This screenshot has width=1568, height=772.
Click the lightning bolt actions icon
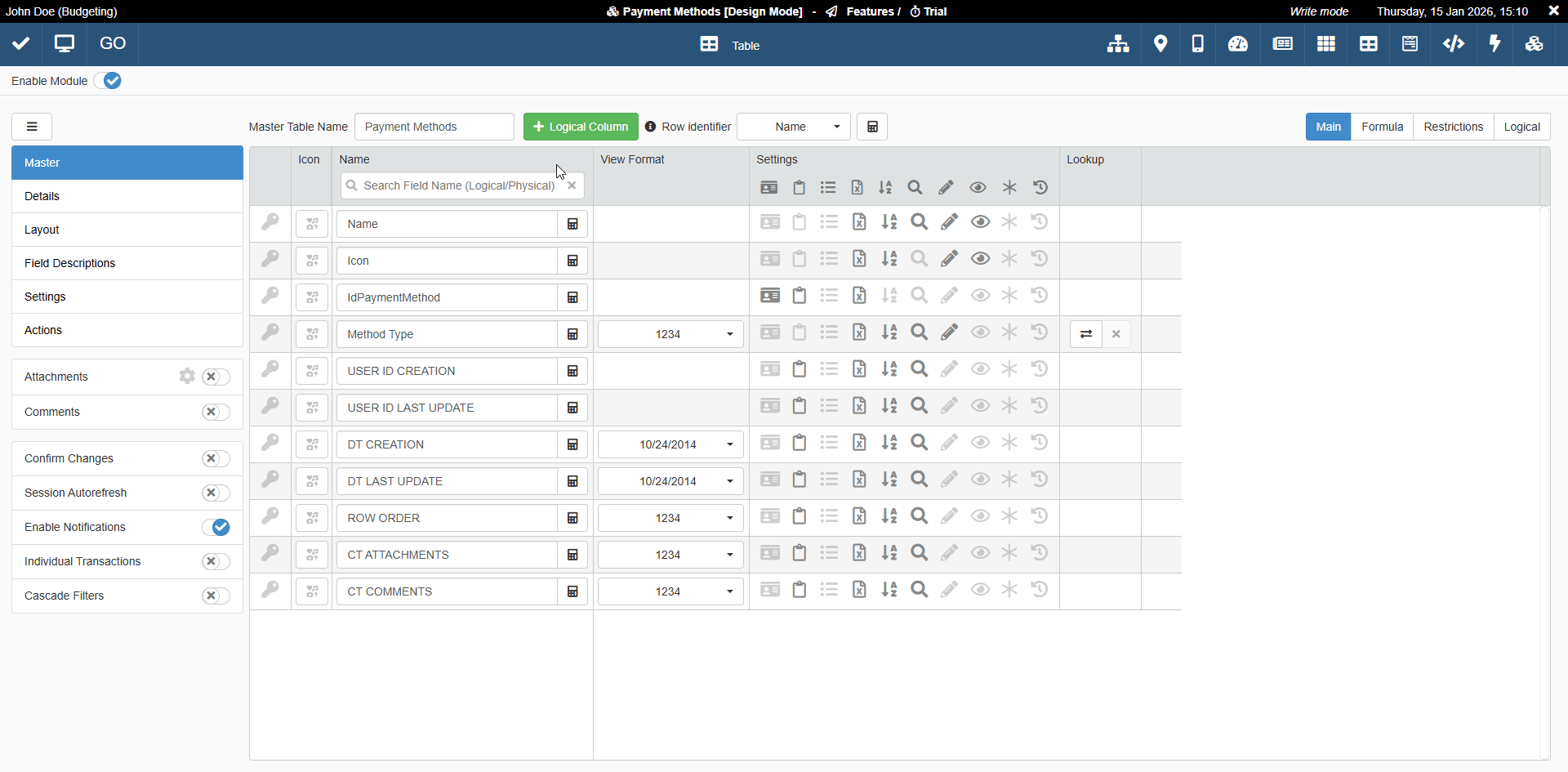[1495, 44]
